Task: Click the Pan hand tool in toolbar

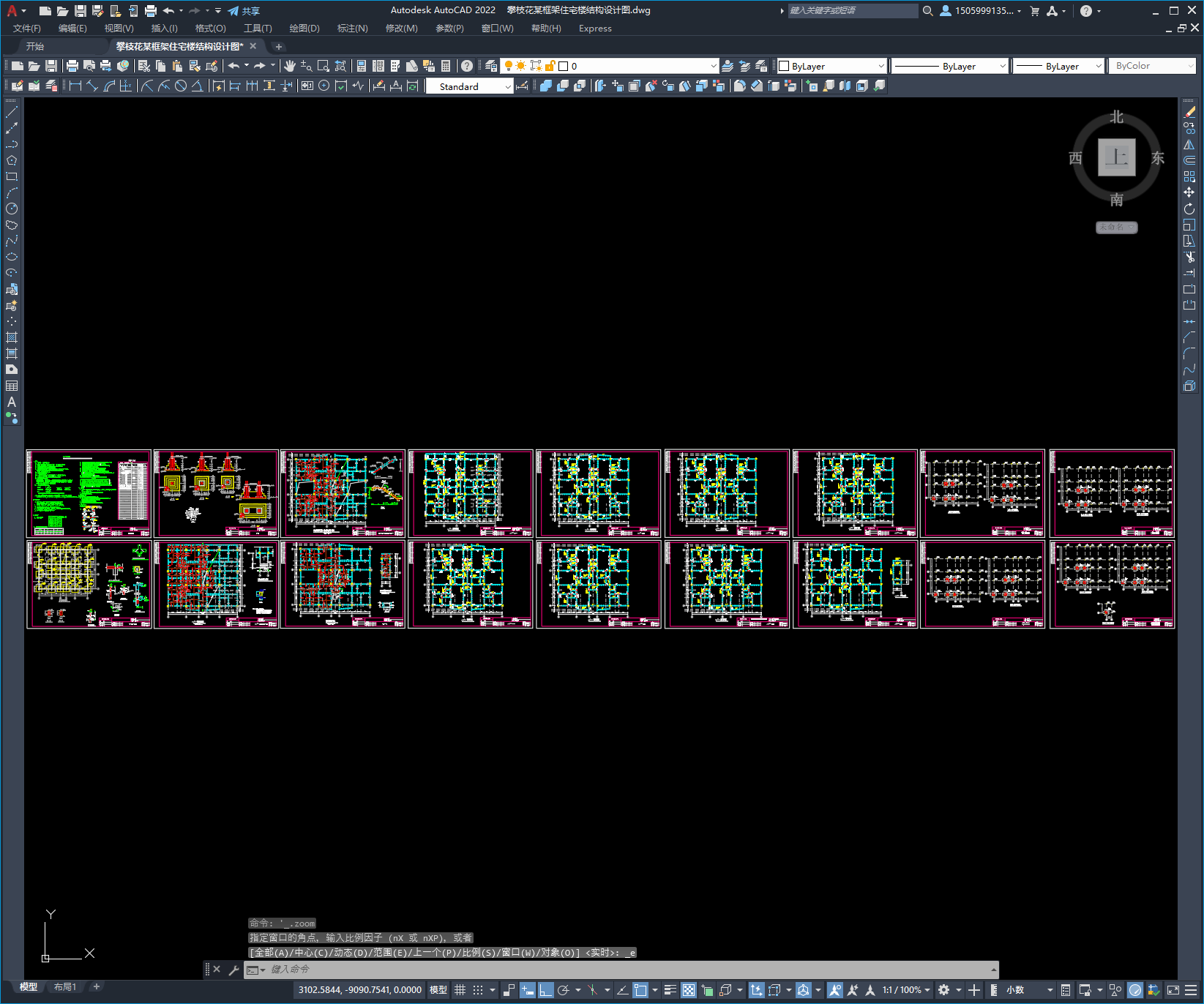Action: click(x=289, y=66)
